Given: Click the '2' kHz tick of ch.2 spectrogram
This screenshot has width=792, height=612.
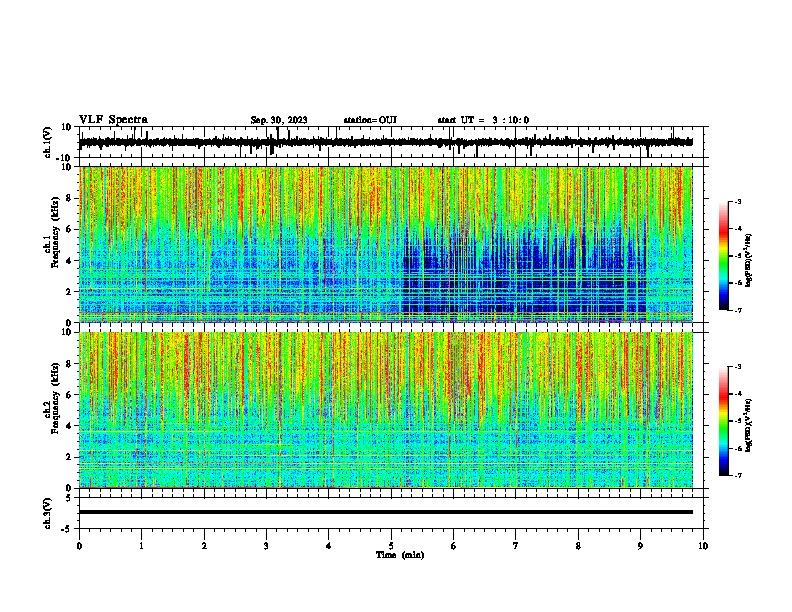Looking at the screenshot, I should [69, 457].
